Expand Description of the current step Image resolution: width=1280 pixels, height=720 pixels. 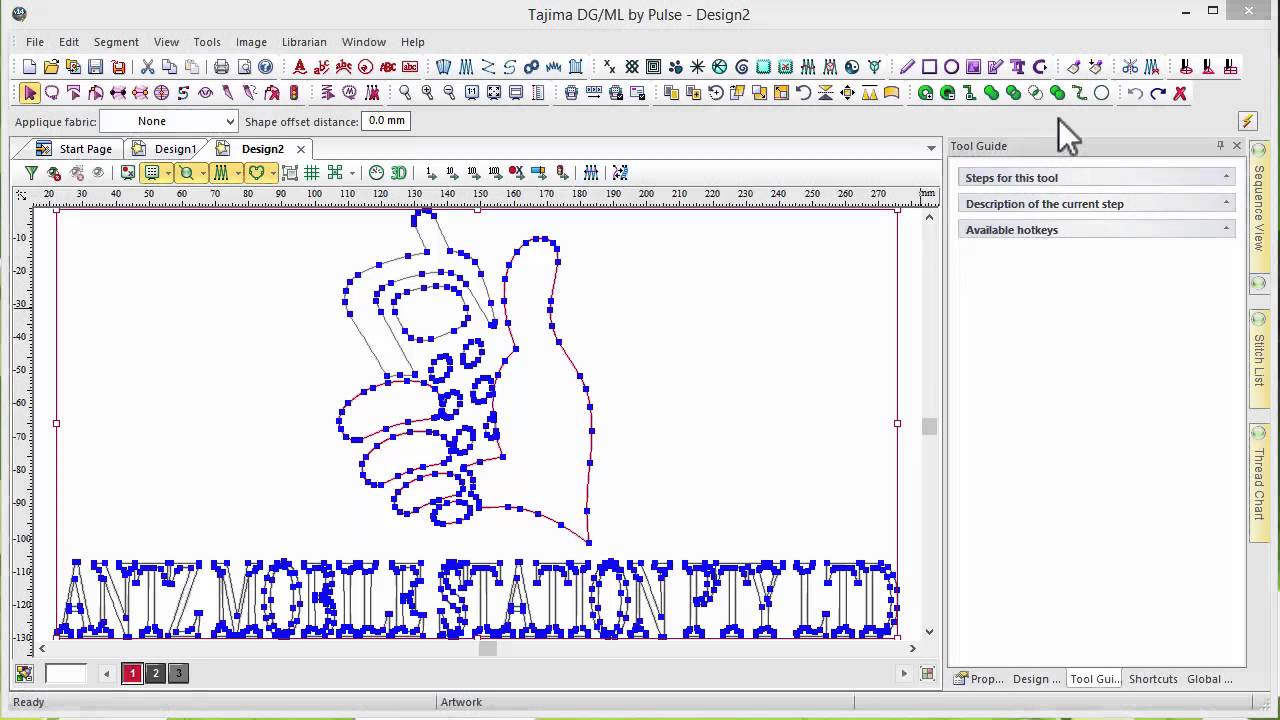tap(1097, 204)
